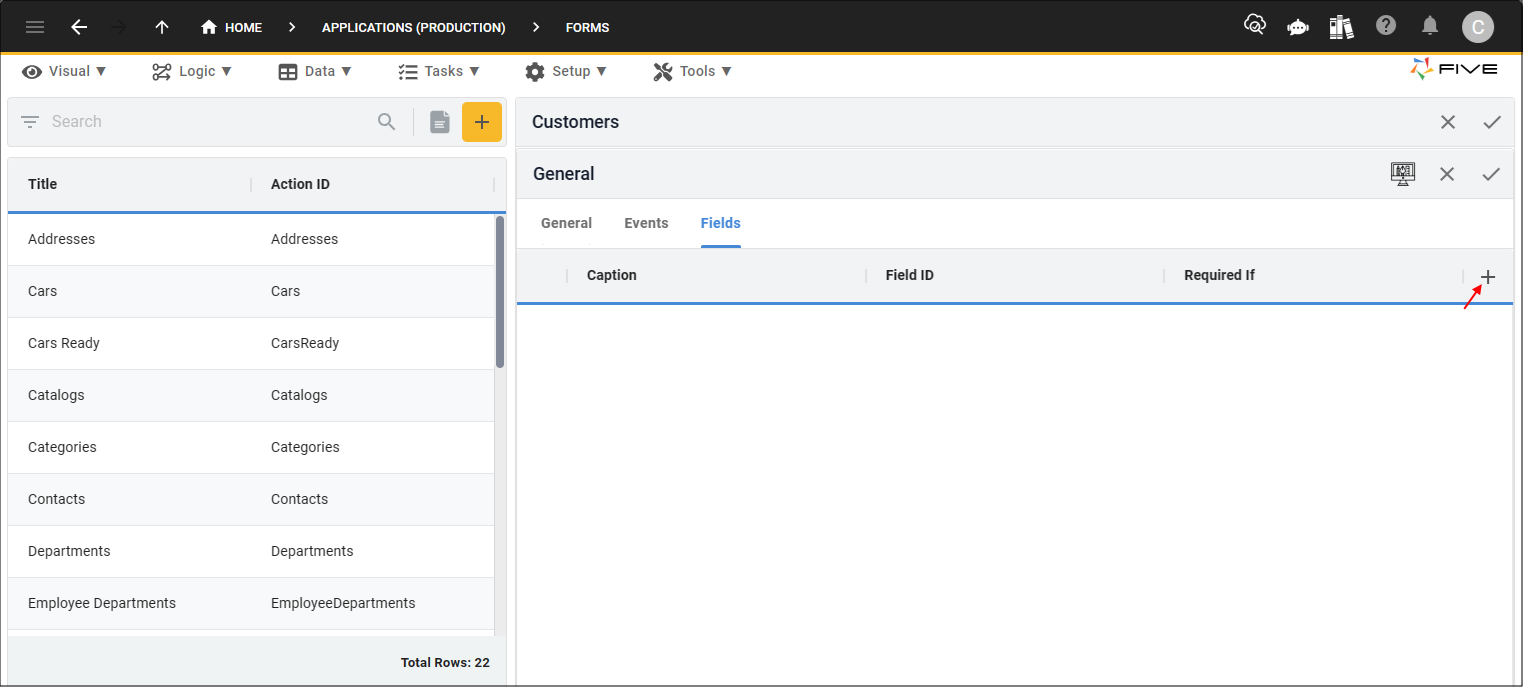Click the forward arrow in top bar
1523x687 pixels.
[x=119, y=27]
